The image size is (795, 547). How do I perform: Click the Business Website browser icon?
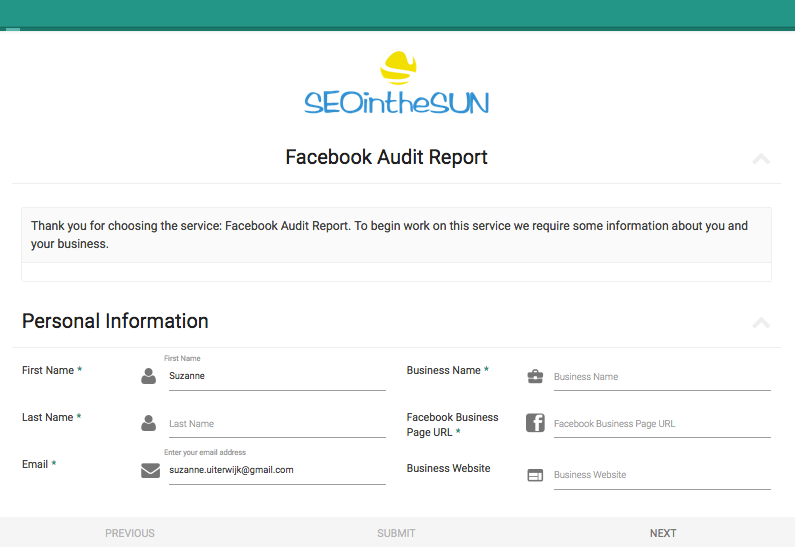click(x=535, y=475)
